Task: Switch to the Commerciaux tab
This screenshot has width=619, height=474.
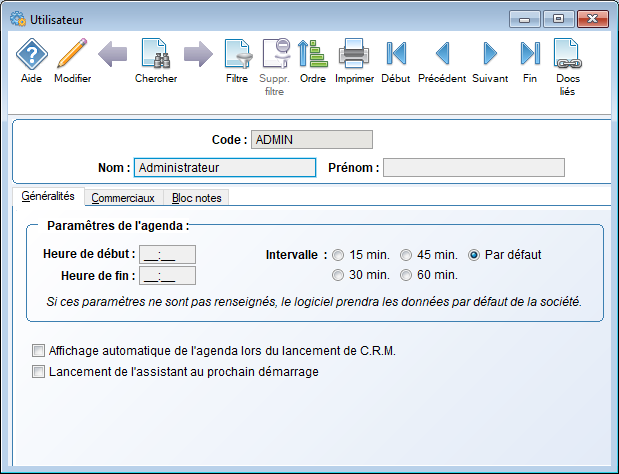Action: point(123,198)
